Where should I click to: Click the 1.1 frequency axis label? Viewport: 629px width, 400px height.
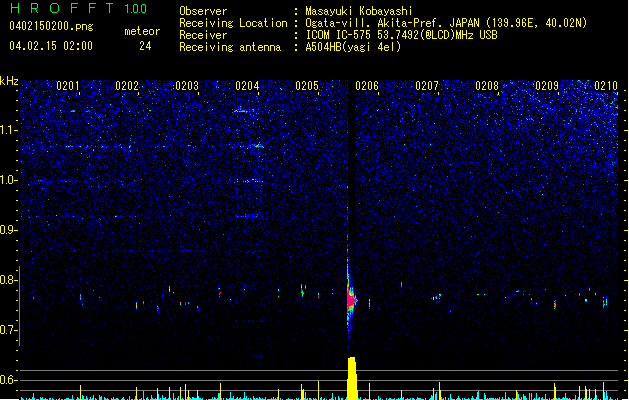tap(8, 130)
